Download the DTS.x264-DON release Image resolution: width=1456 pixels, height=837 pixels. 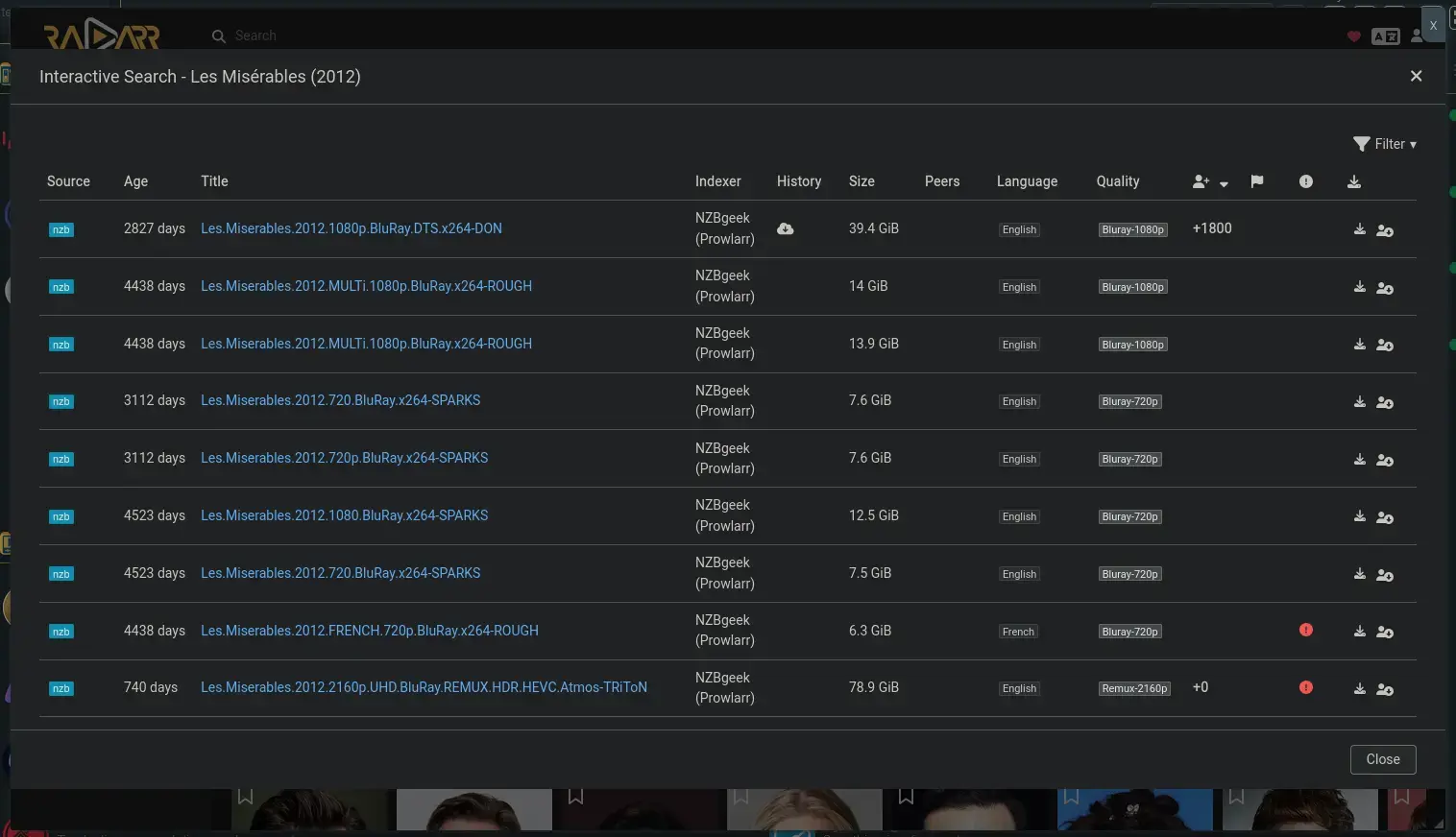(x=1359, y=229)
